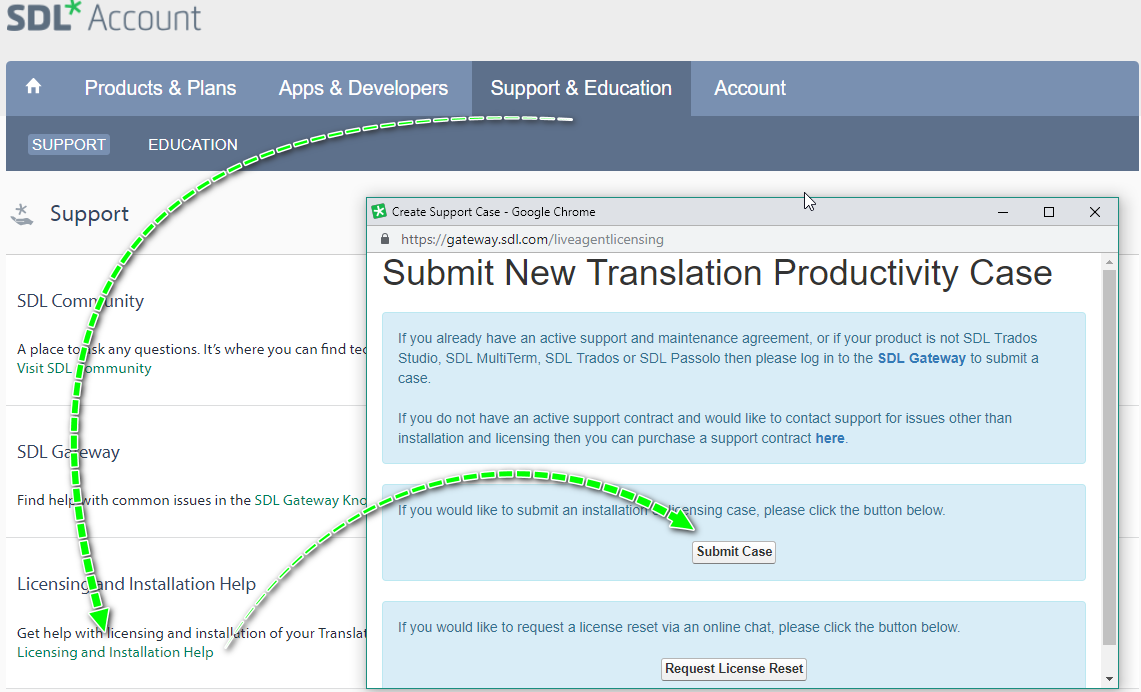
Task: Click the 'here' link to purchase a support contract
Action: point(830,438)
